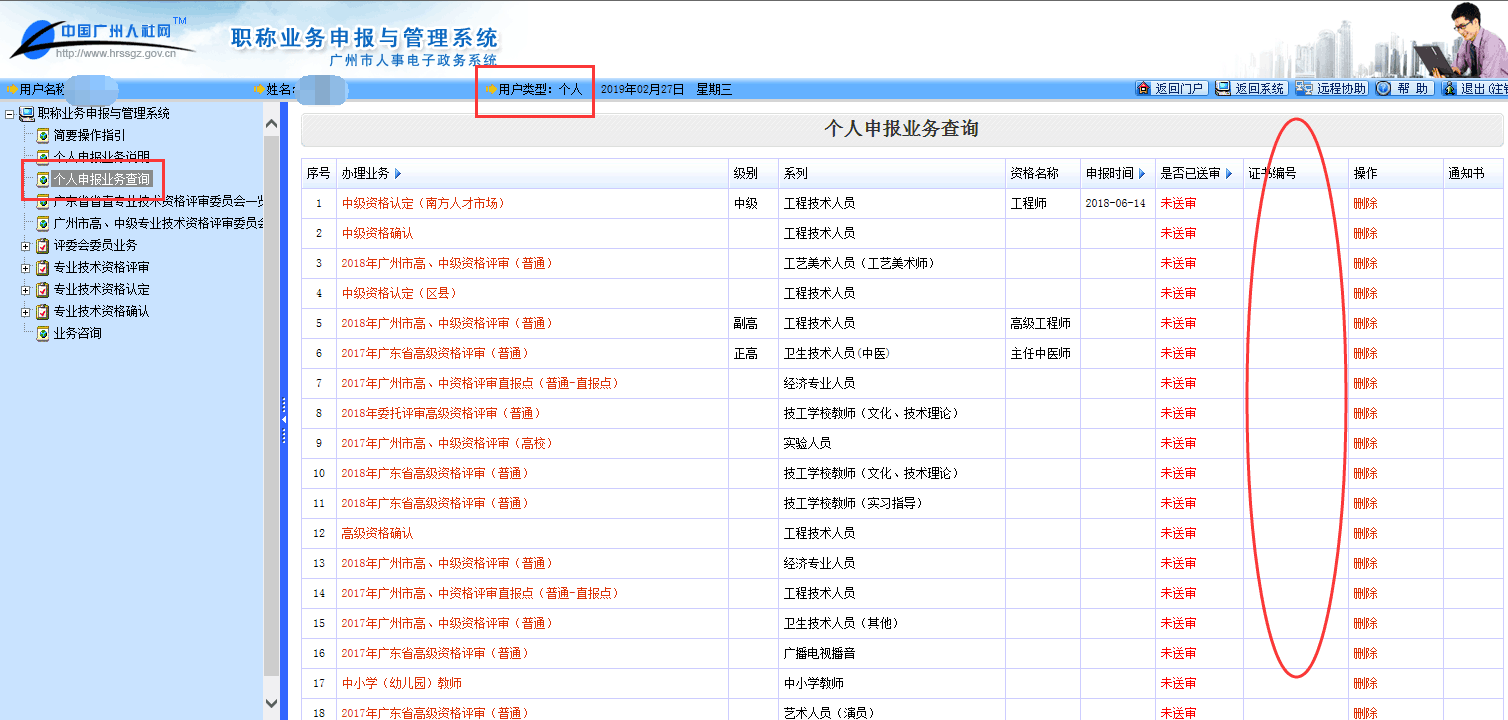The height and width of the screenshot is (720, 1508).
Task: Open 远程协助 remote assistance icon
Action: point(1304,89)
